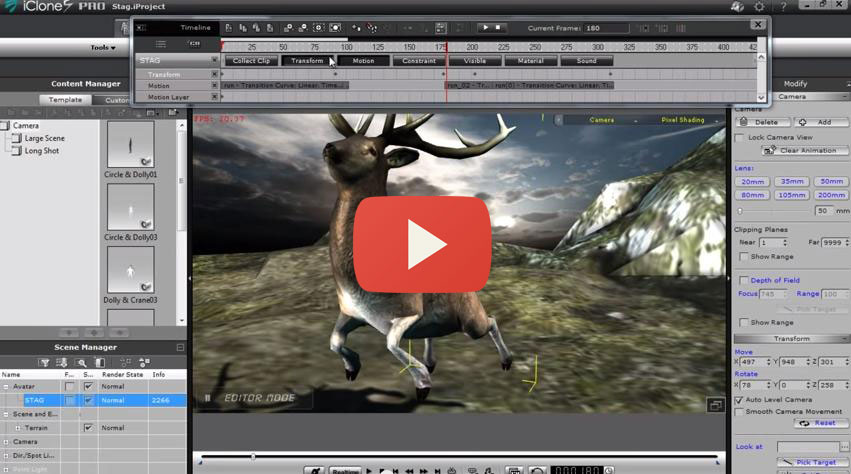Expand the Terrain tree node
Image resolution: width=851 pixels, height=474 pixels.
pyautogui.click(x=17, y=428)
